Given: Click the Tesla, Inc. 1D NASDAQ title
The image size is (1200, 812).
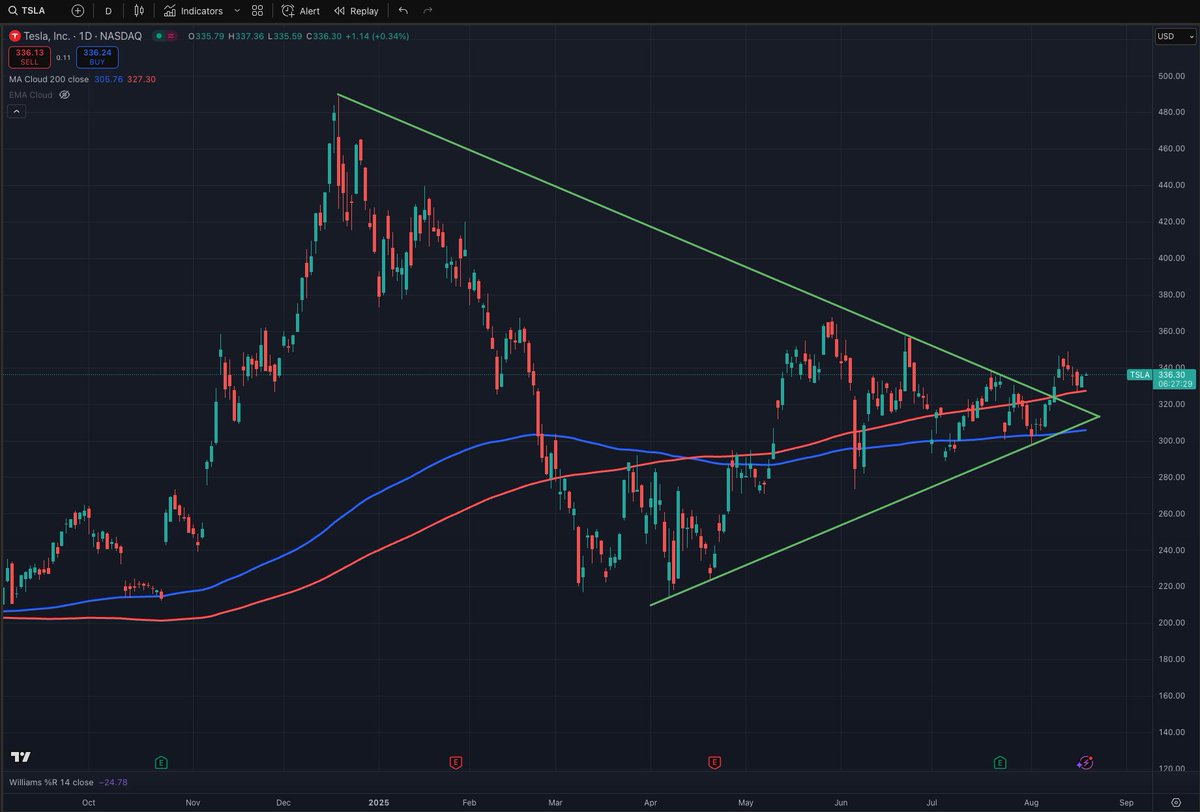Looking at the screenshot, I should click(x=83, y=36).
